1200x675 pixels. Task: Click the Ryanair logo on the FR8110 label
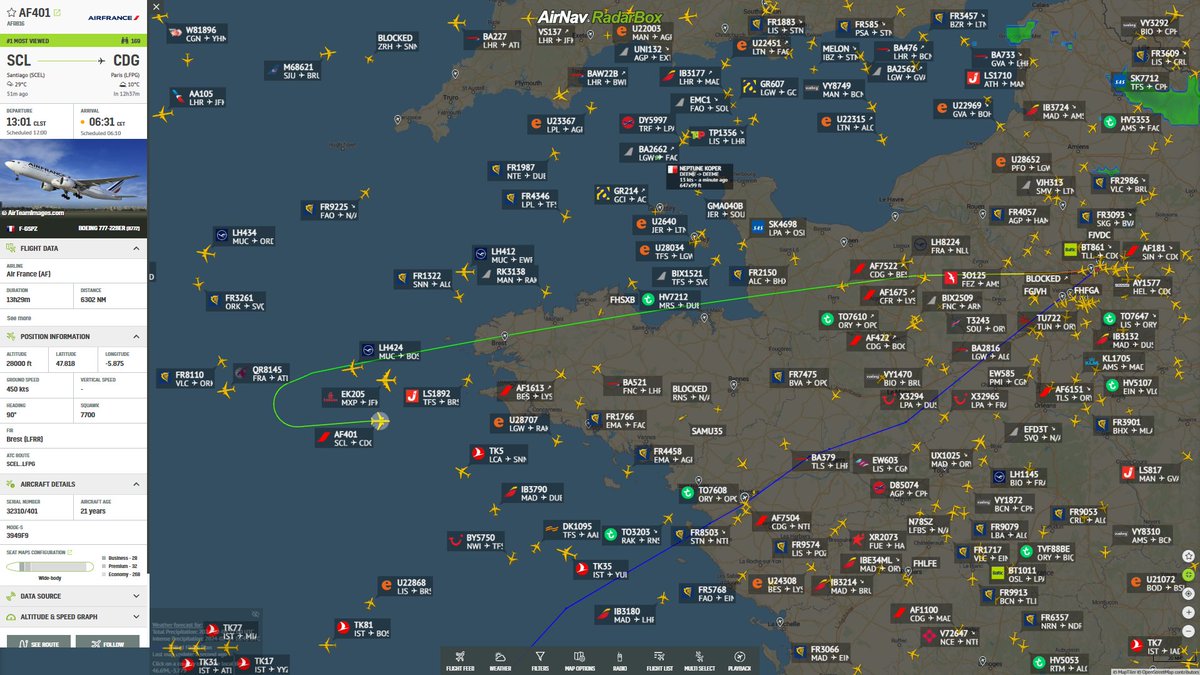[x=166, y=378]
